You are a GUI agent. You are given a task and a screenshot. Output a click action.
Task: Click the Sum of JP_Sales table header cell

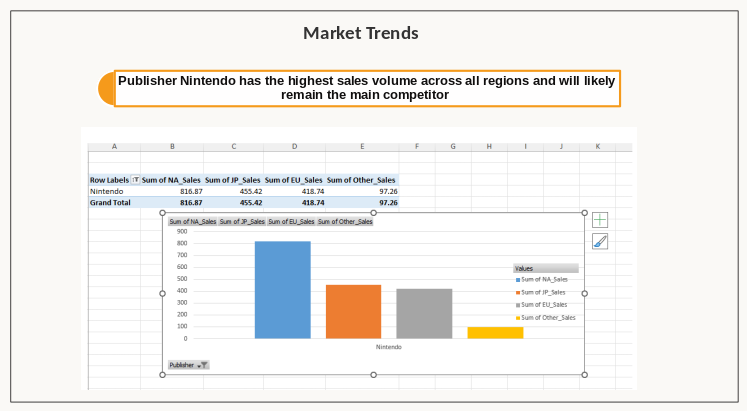[233, 180]
